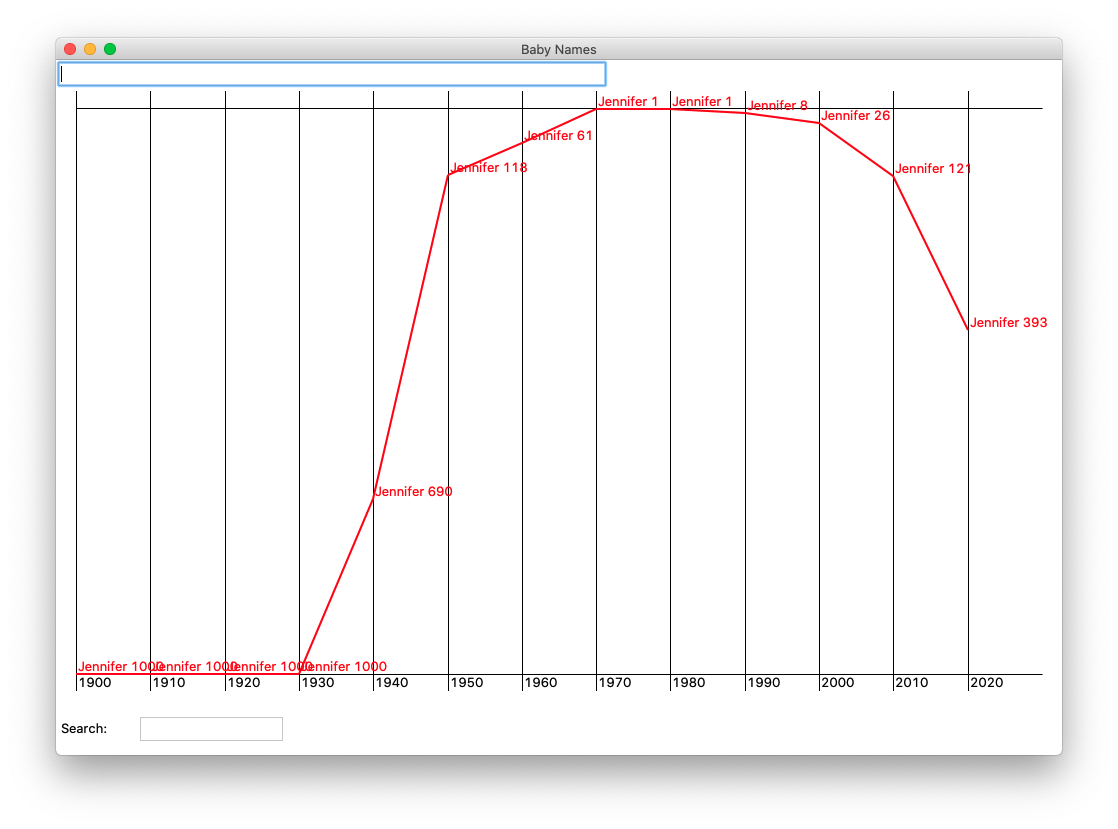Click the top text entry field

[332, 74]
